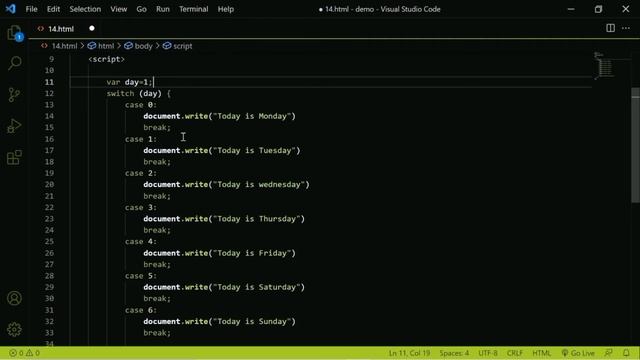Click "Today is Monday" string
The height and width of the screenshot is (360, 640).
pyautogui.click(x=252, y=116)
